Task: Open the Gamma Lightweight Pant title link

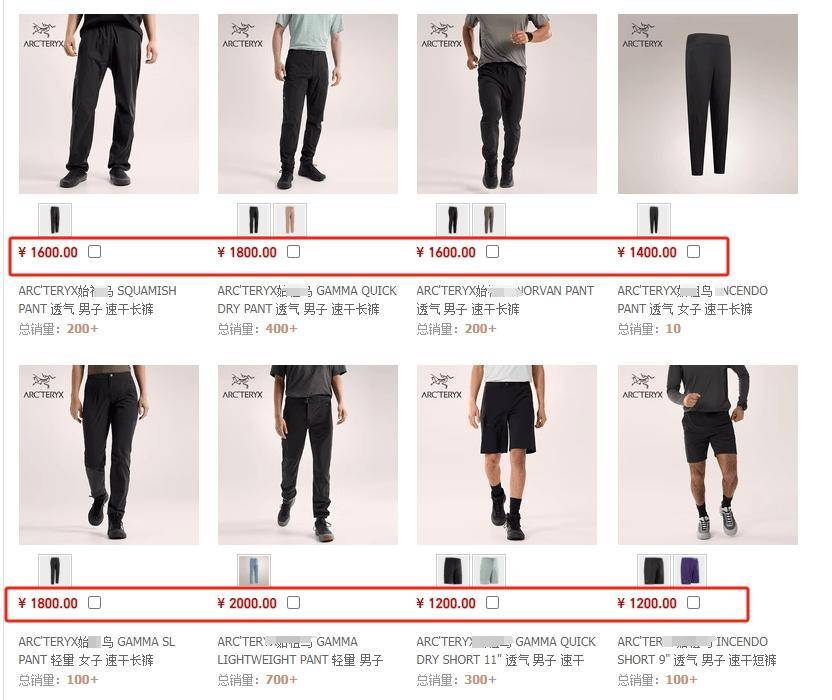Action: pyautogui.click(x=300, y=651)
